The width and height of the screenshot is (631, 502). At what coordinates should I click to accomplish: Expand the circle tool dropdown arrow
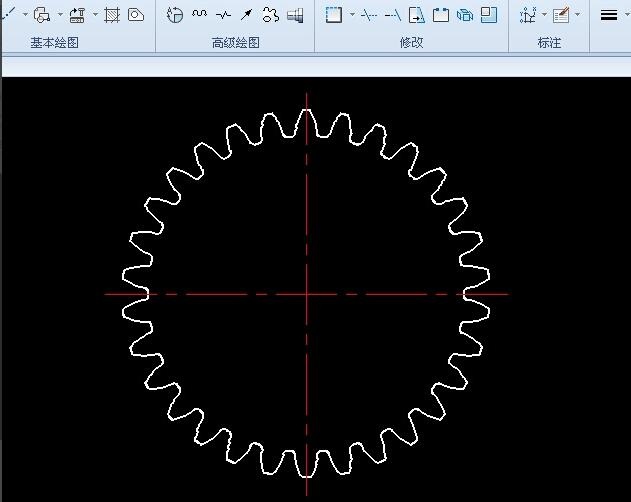point(60,15)
